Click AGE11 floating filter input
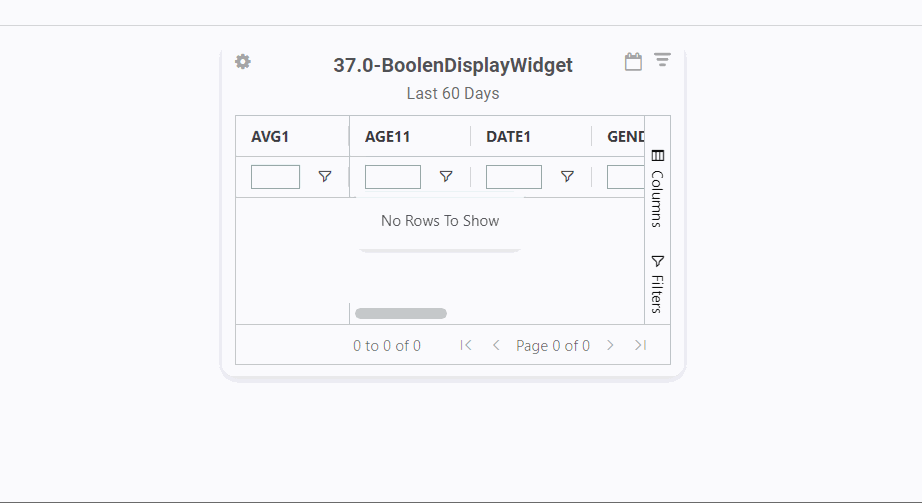The image size is (922, 503). (x=393, y=177)
